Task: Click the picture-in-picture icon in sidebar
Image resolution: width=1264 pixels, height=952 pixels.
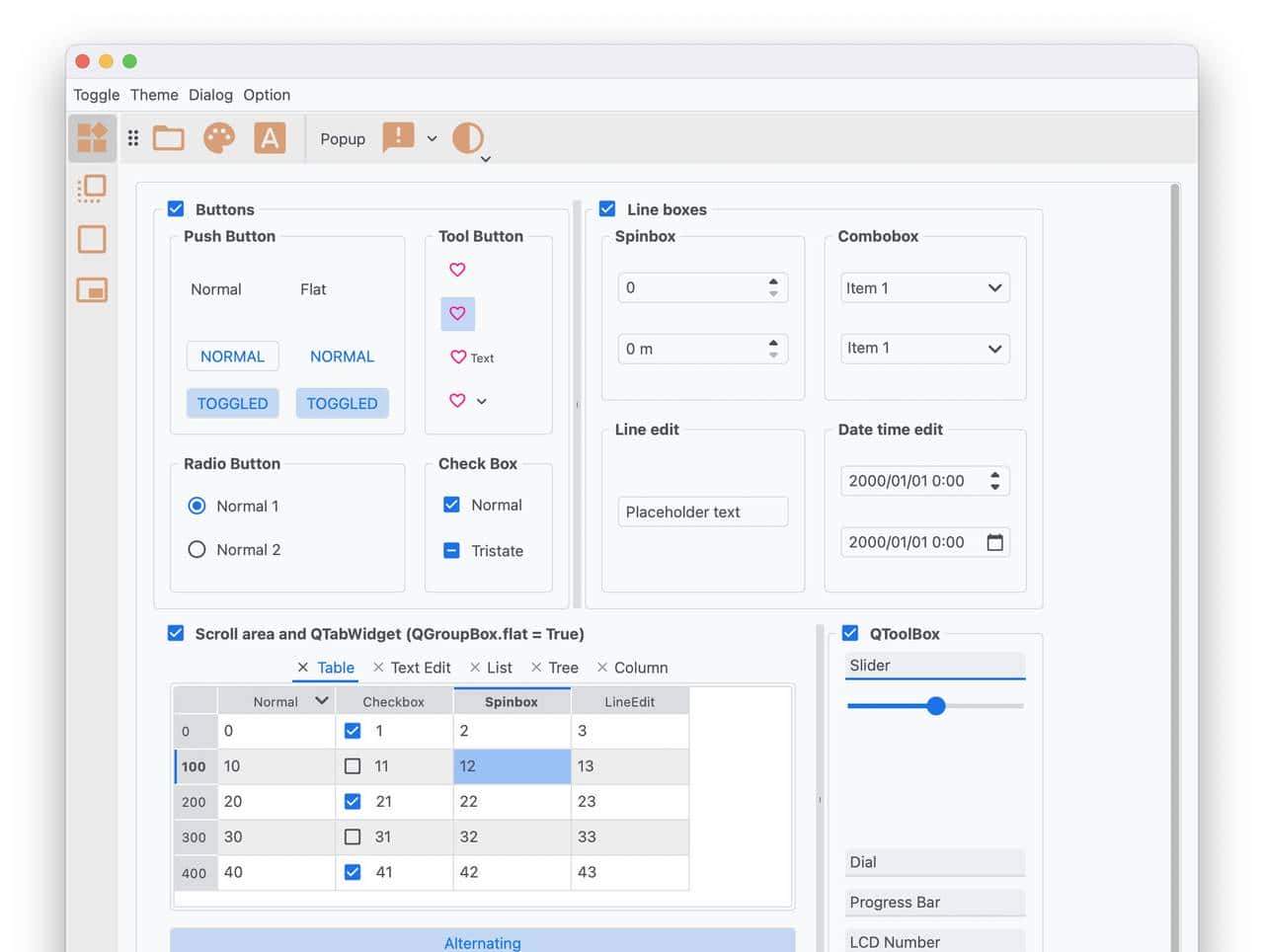Action: point(92,290)
